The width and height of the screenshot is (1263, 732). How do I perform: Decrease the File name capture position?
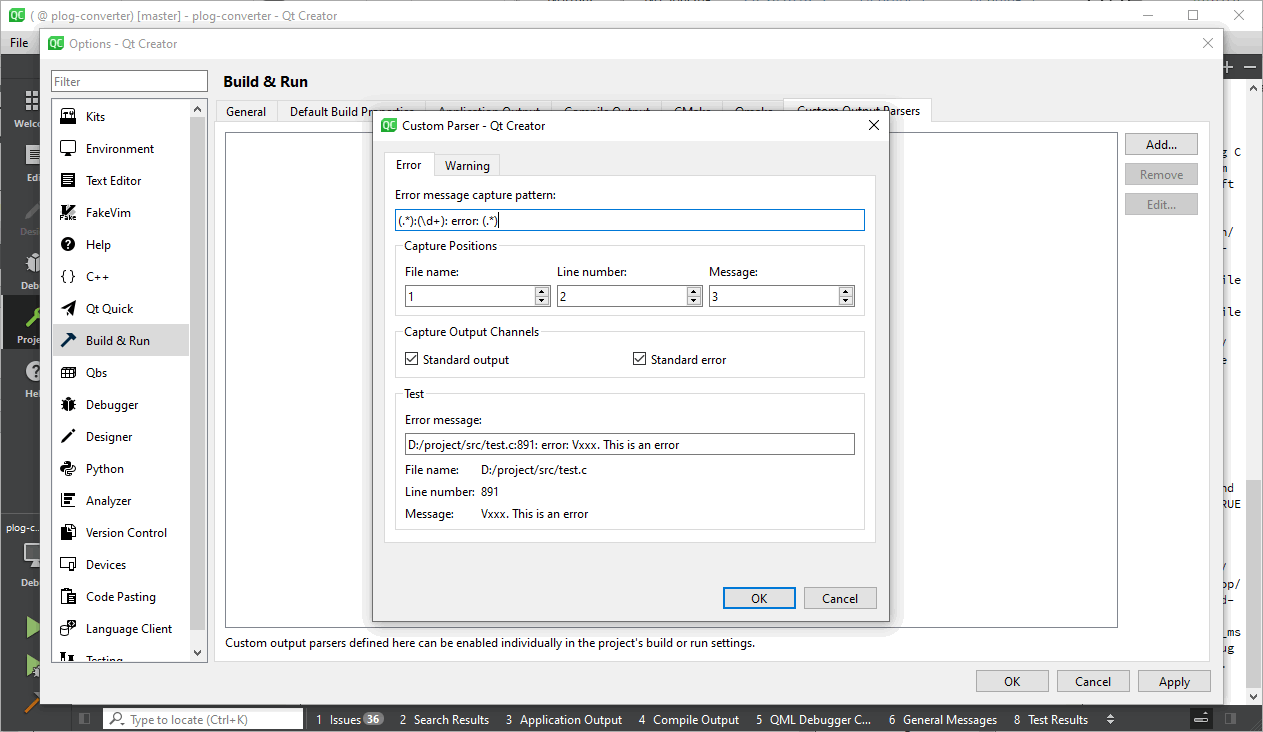pyautogui.click(x=542, y=301)
